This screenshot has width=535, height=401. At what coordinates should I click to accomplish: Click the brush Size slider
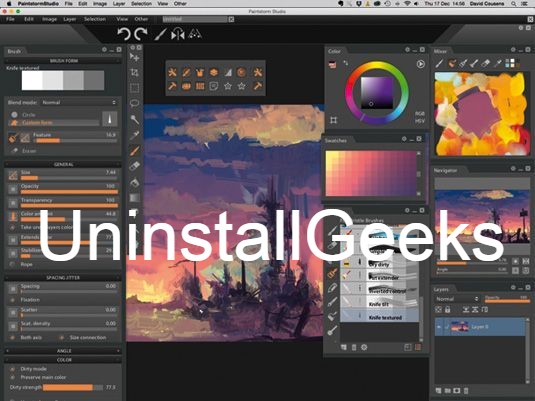69,178
